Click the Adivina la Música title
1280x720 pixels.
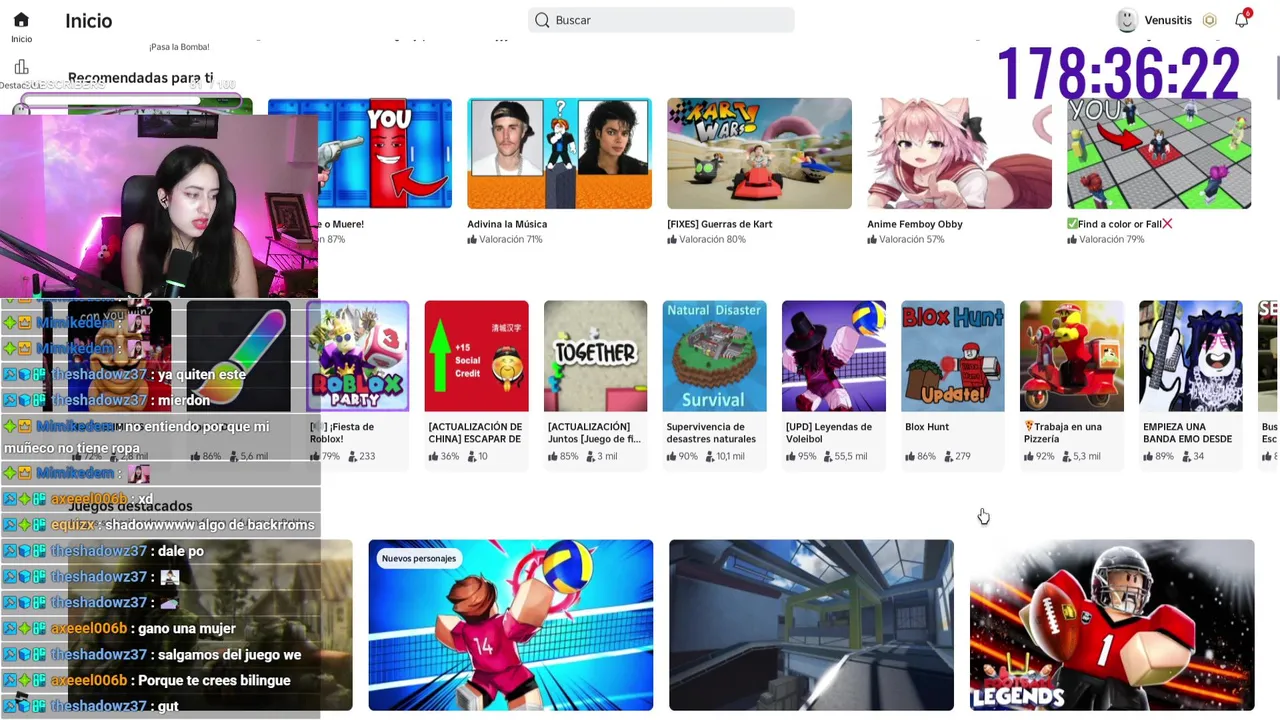coord(507,224)
